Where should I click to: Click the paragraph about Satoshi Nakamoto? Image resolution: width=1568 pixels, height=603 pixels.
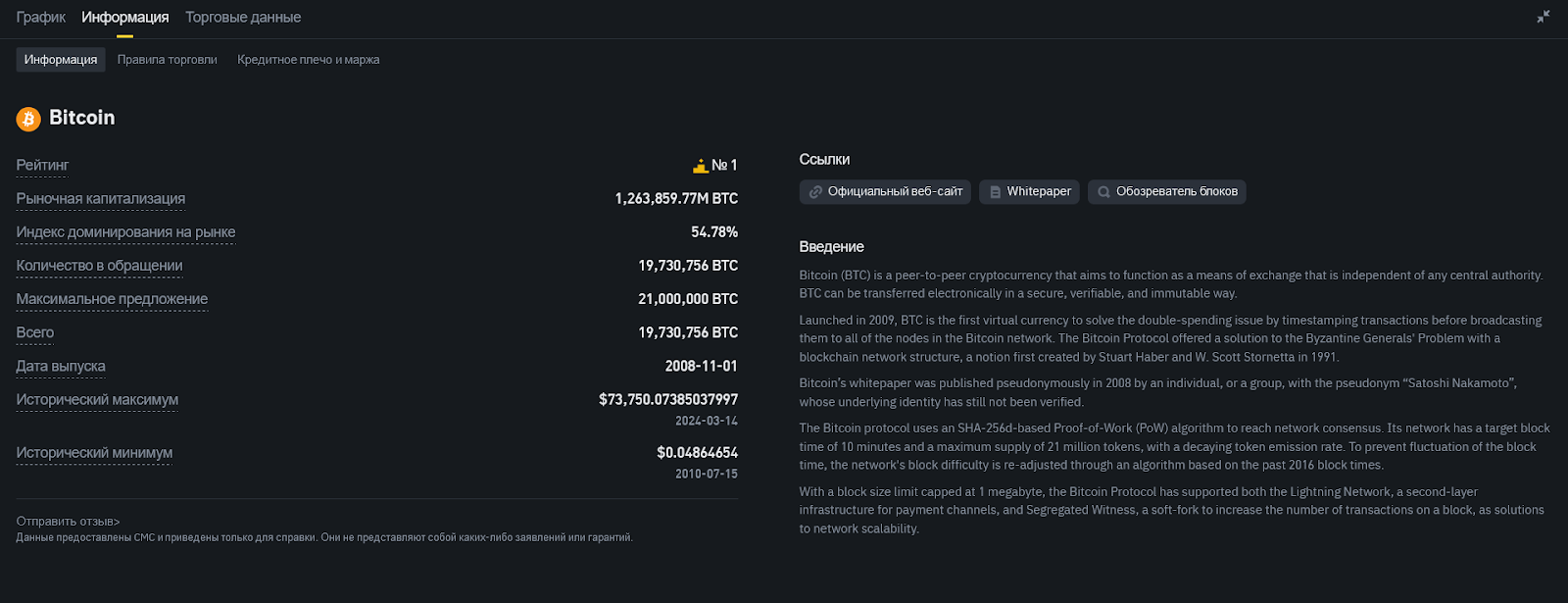tap(1157, 392)
